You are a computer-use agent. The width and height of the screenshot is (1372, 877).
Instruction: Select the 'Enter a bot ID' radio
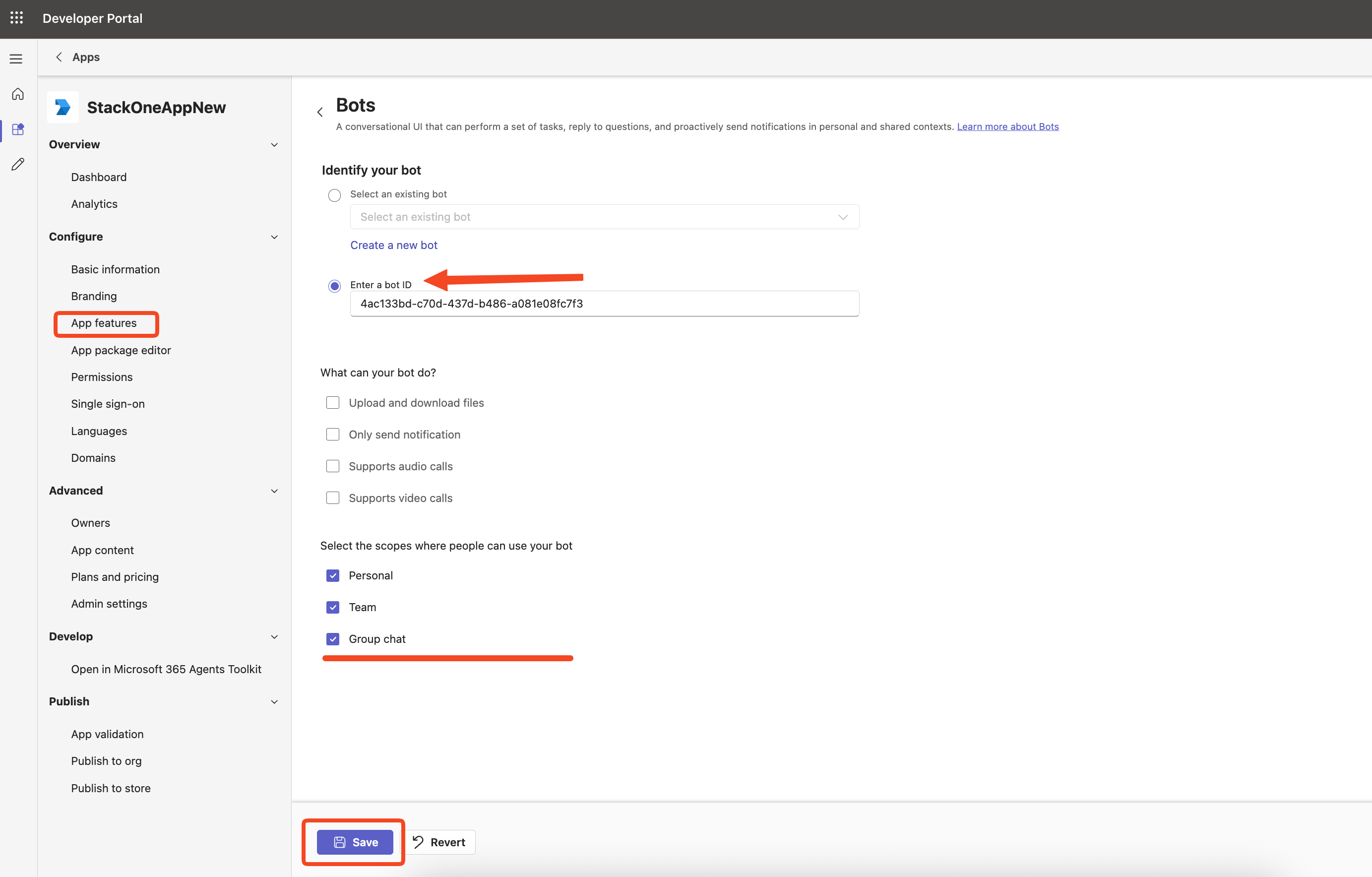pos(334,286)
